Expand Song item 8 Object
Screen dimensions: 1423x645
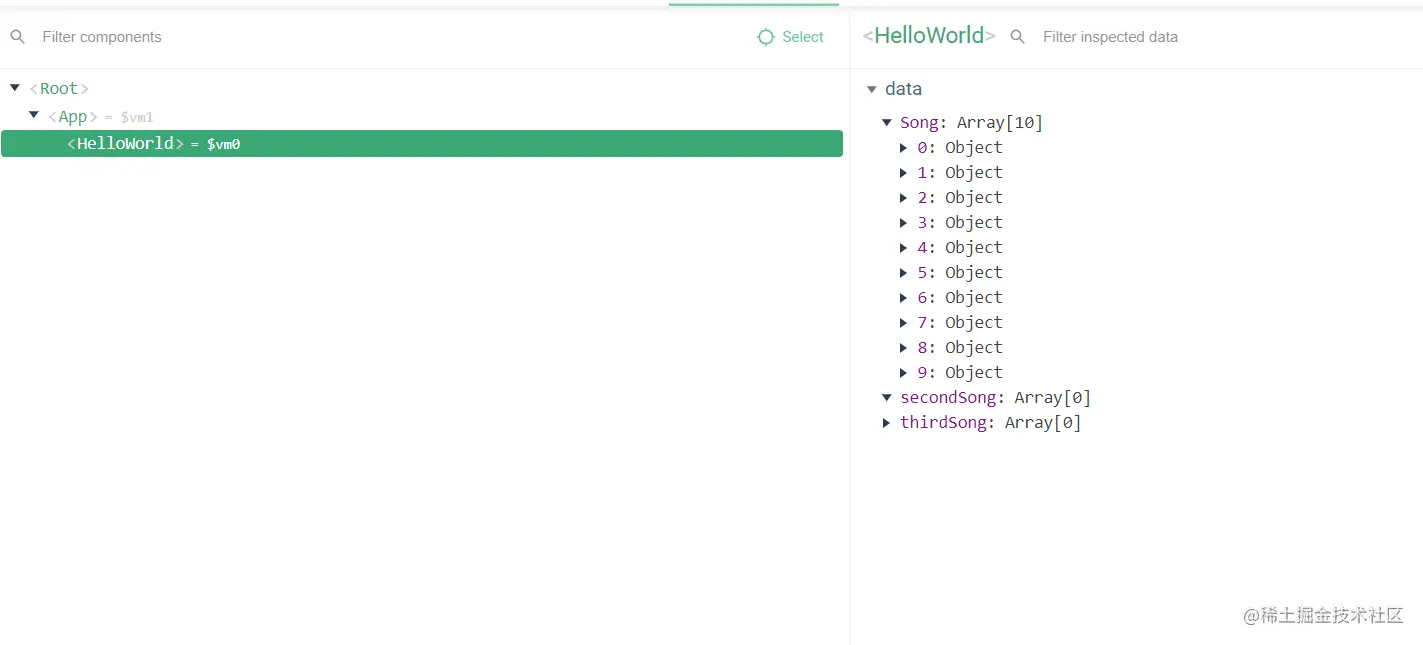pyautogui.click(x=904, y=348)
